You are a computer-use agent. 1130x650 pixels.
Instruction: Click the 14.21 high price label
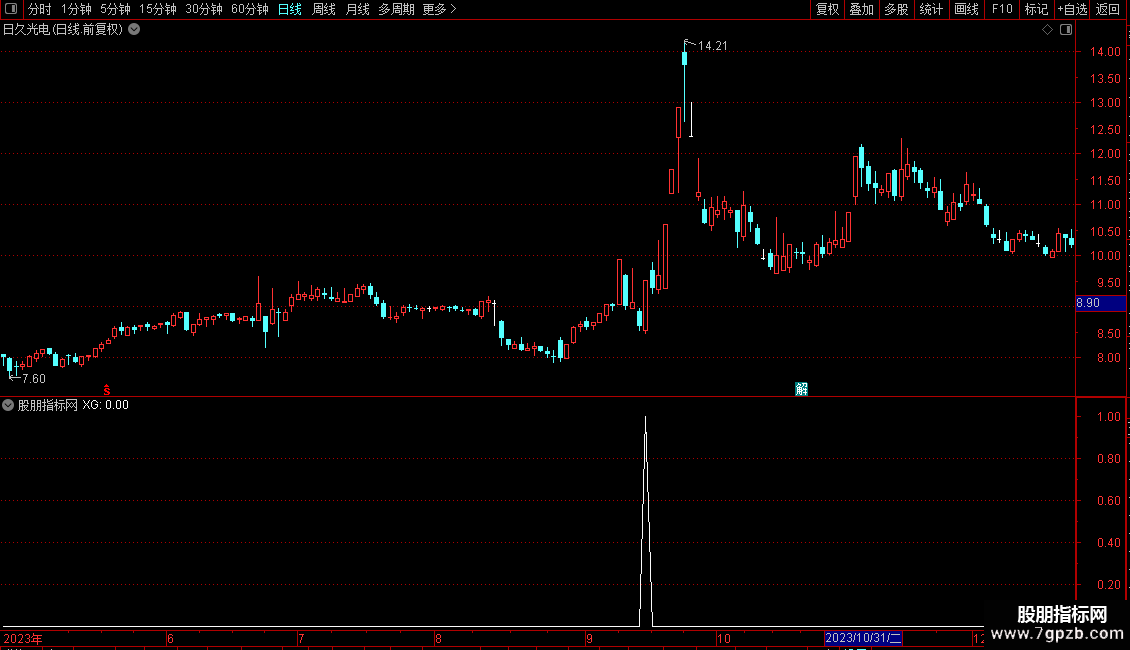[x=713, y=46]
